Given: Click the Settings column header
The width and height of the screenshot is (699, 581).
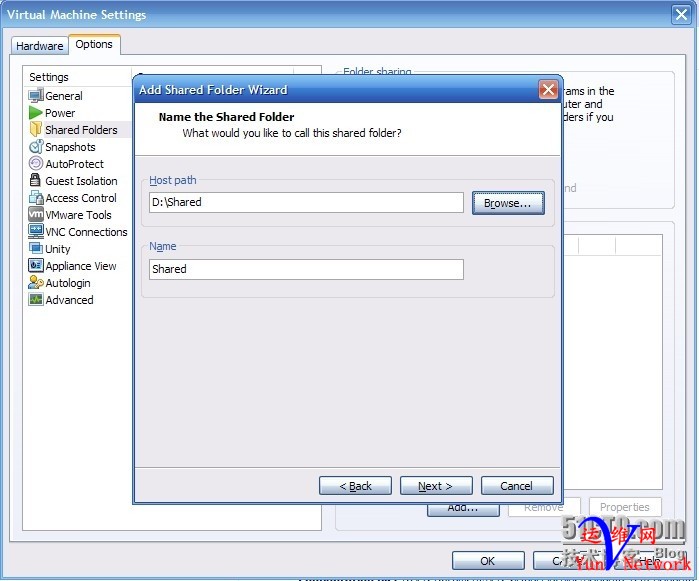Looking at the screenshot, I should (78, 77).
